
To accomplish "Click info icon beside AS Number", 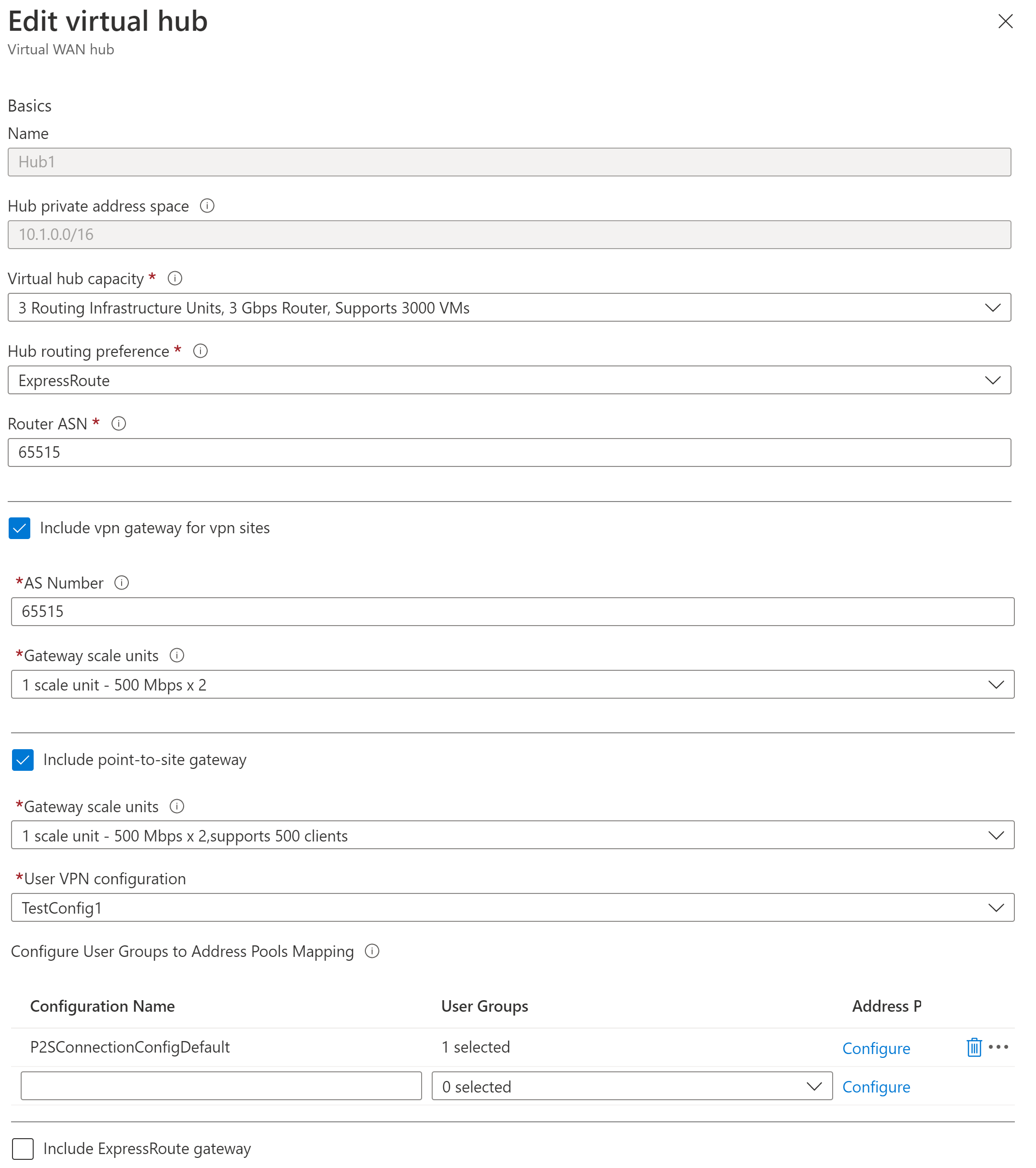I will pyautogui.click(x=122, y=582).
